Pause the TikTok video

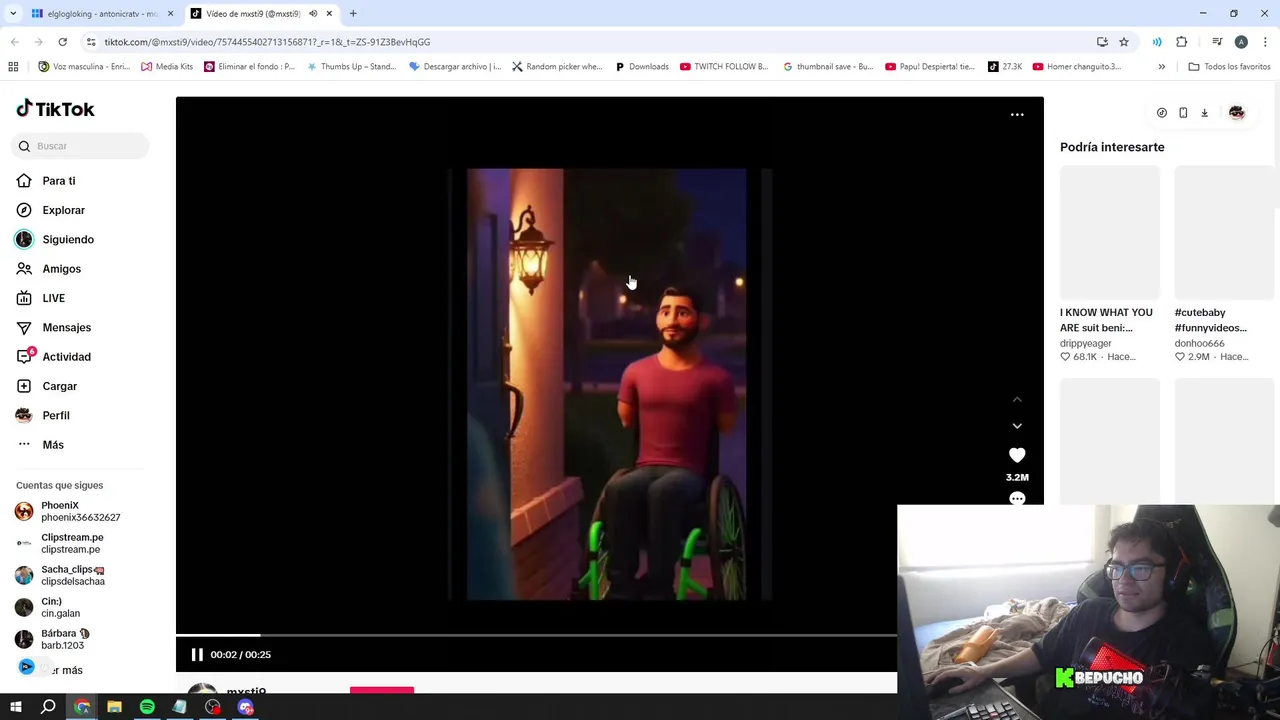coord(197,655)
